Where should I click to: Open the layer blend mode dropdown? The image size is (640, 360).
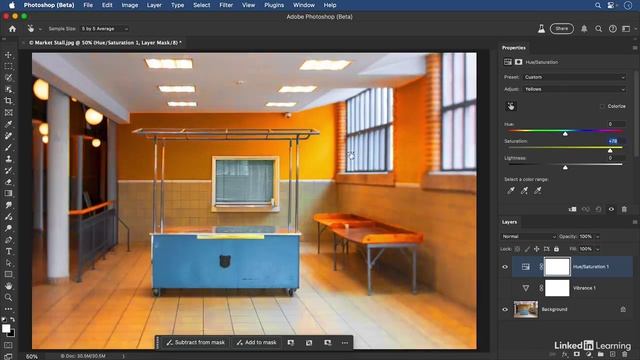(x=528, y=237)
